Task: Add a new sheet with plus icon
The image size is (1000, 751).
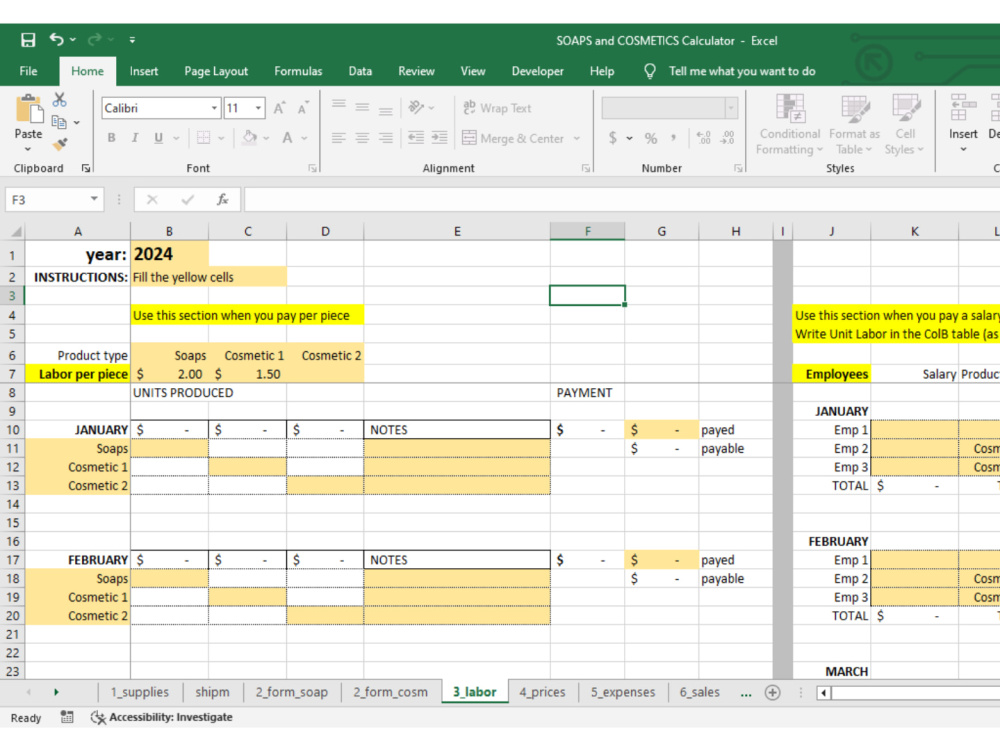Action: click(x=772, y=692)
